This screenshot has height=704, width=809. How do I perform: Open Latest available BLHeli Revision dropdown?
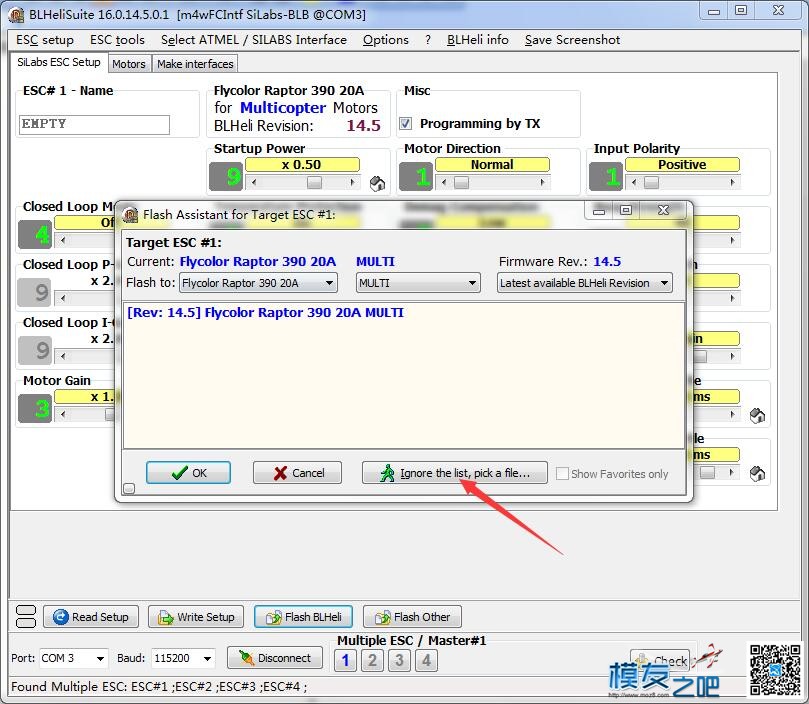point(585,283)
